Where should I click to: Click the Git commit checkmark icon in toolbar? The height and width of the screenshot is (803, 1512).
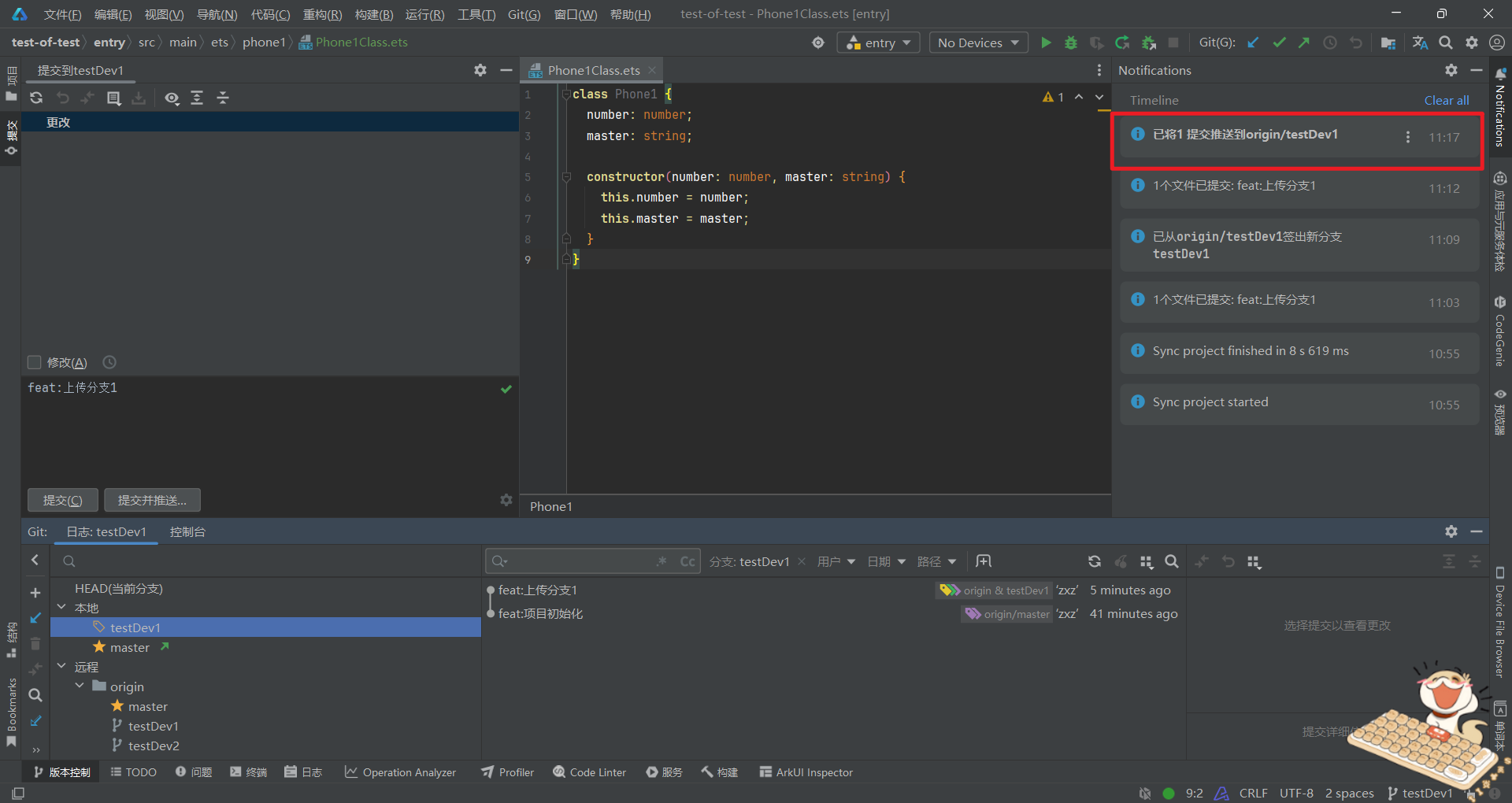tap(1279, 43)
